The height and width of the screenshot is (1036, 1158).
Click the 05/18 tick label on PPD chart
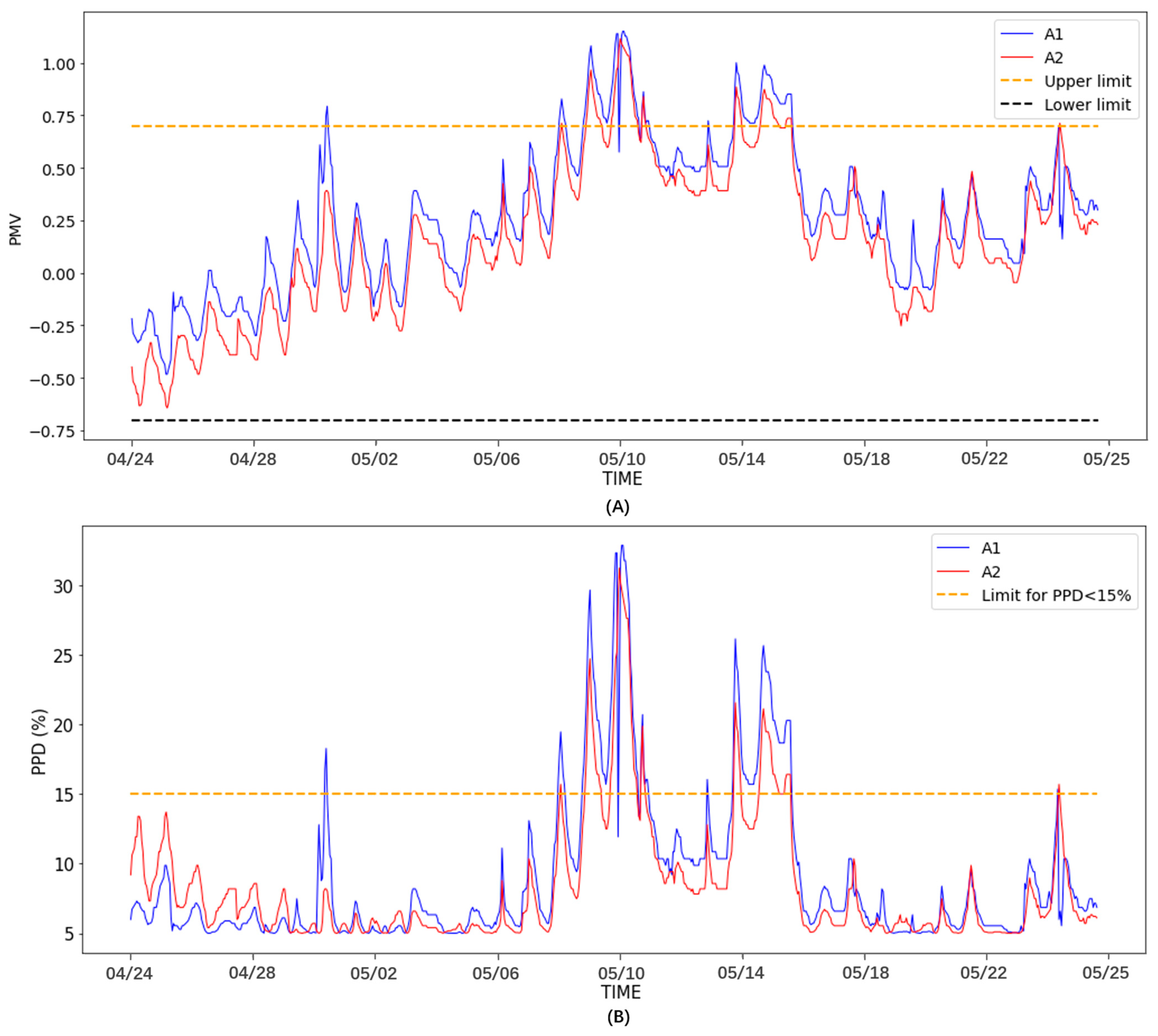point(866,973)
